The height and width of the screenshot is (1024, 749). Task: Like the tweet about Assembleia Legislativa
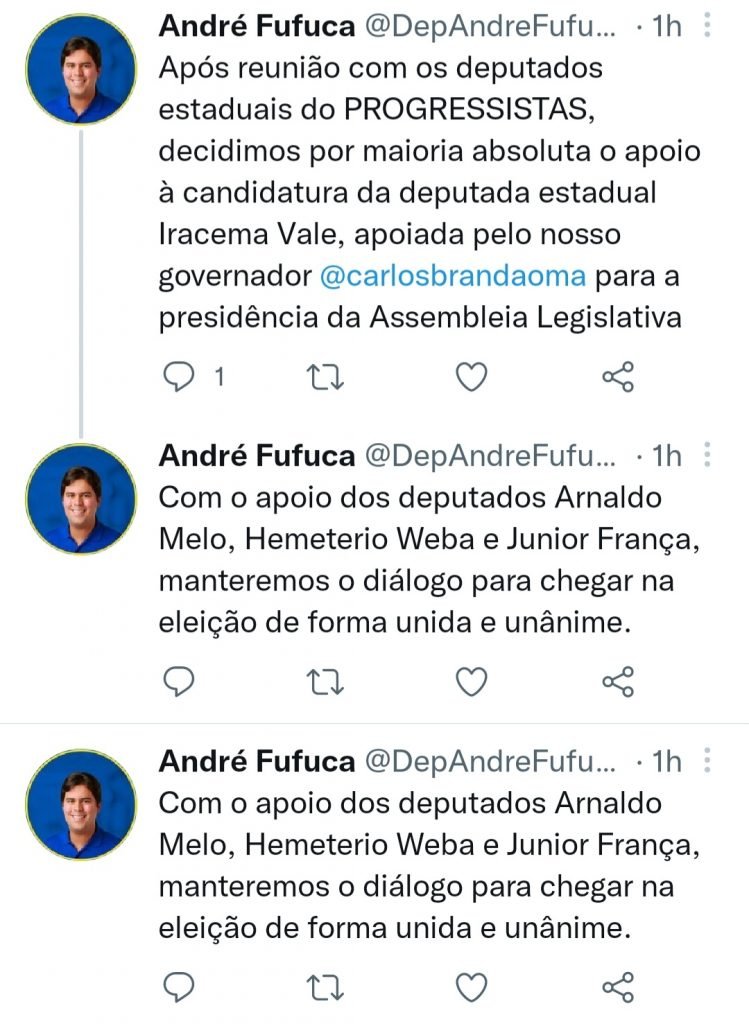(x=471, y=376)
